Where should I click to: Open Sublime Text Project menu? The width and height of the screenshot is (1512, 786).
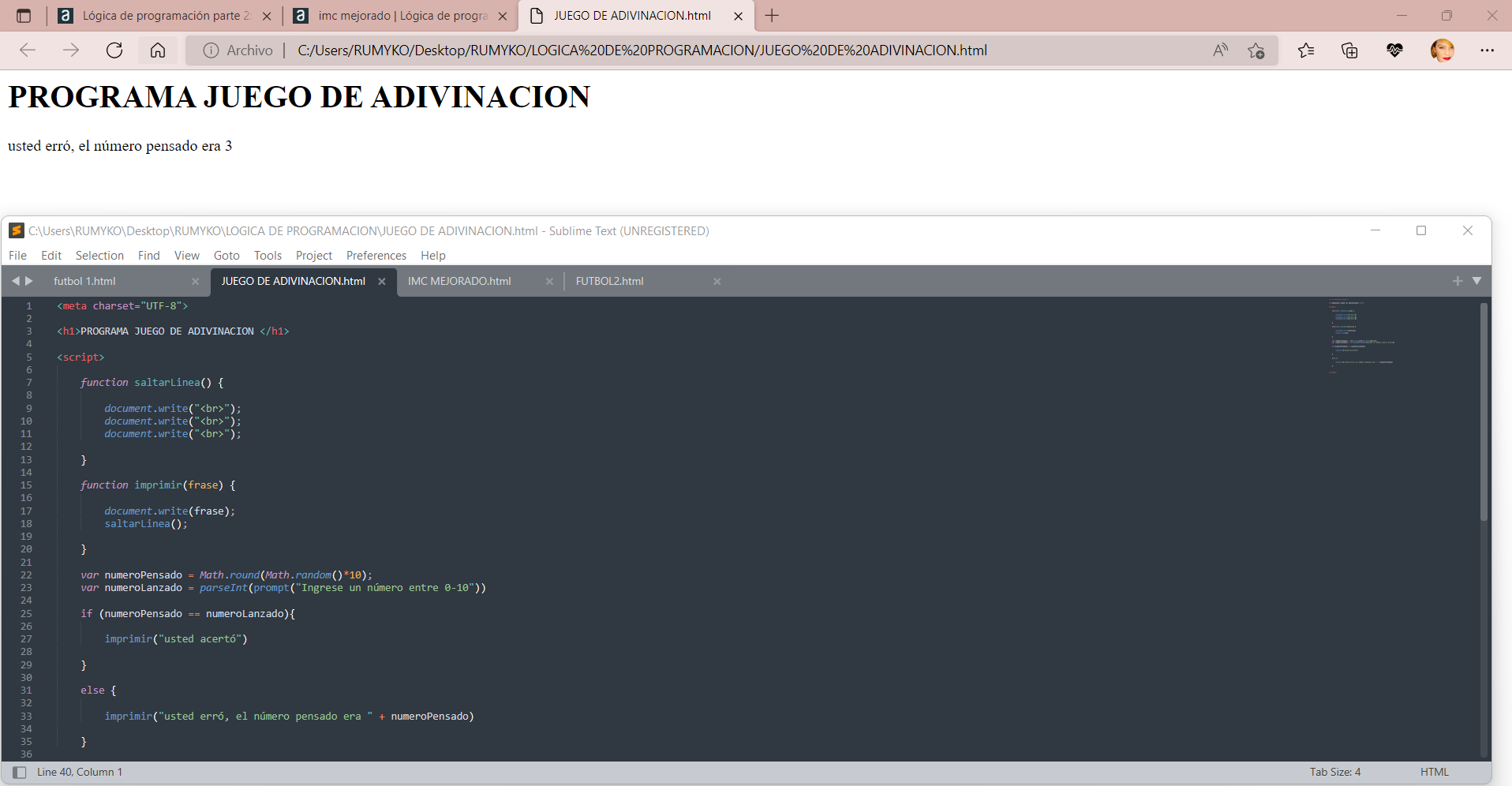[314, 255]
